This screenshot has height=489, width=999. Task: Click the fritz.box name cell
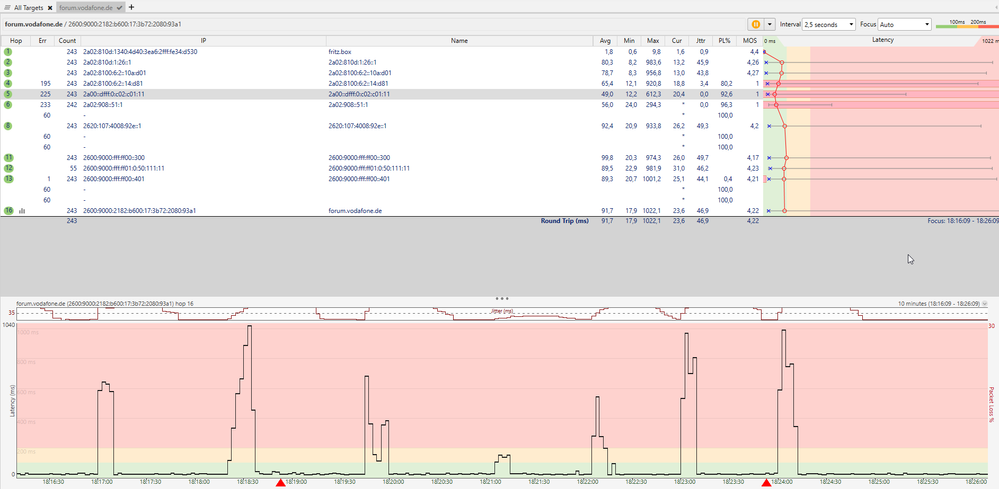[x=340, y=52]
